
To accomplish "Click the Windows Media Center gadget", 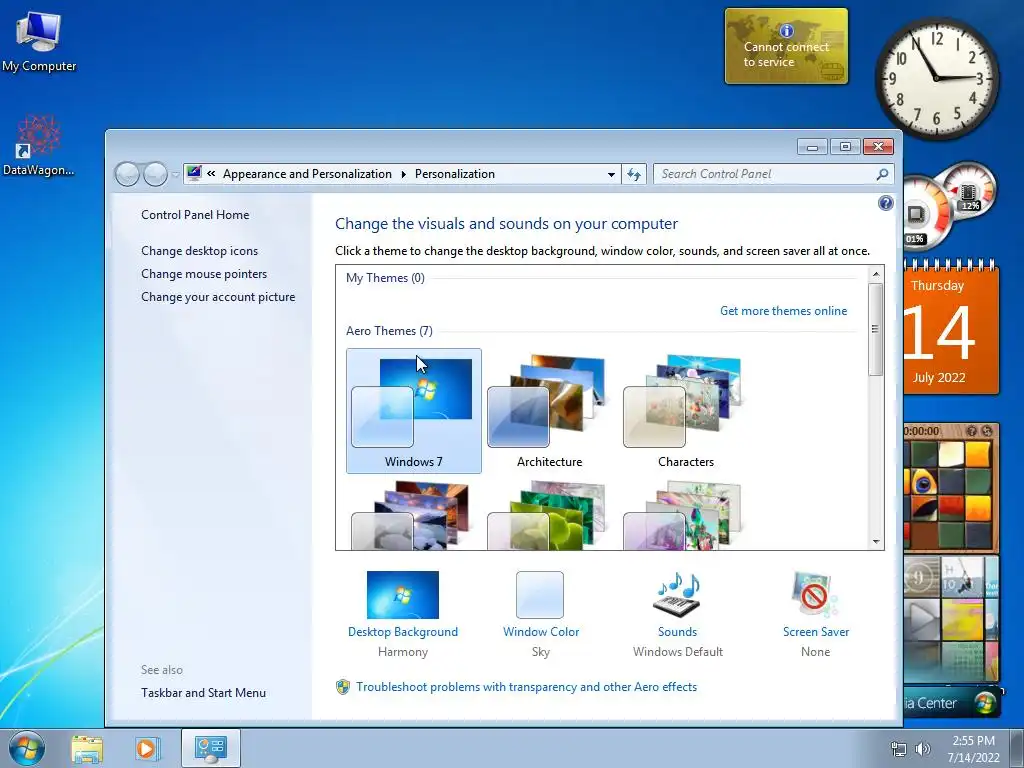I will [x=952, y=703].
